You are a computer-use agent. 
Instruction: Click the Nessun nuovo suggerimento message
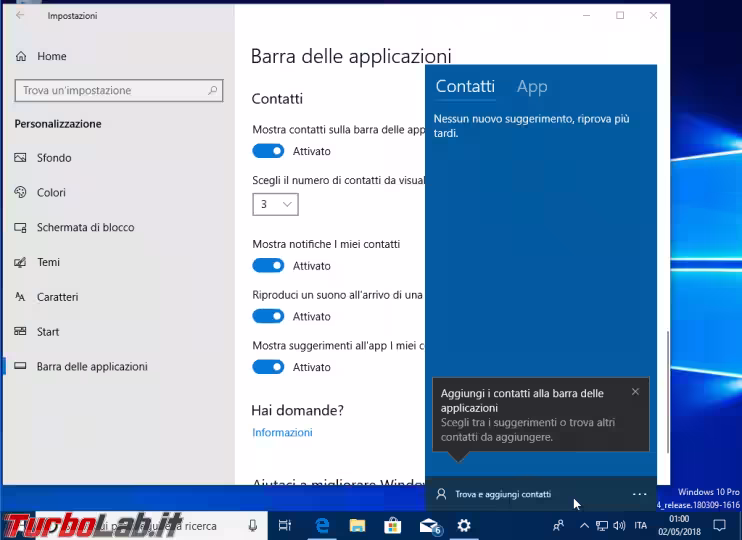coord(531,126)
